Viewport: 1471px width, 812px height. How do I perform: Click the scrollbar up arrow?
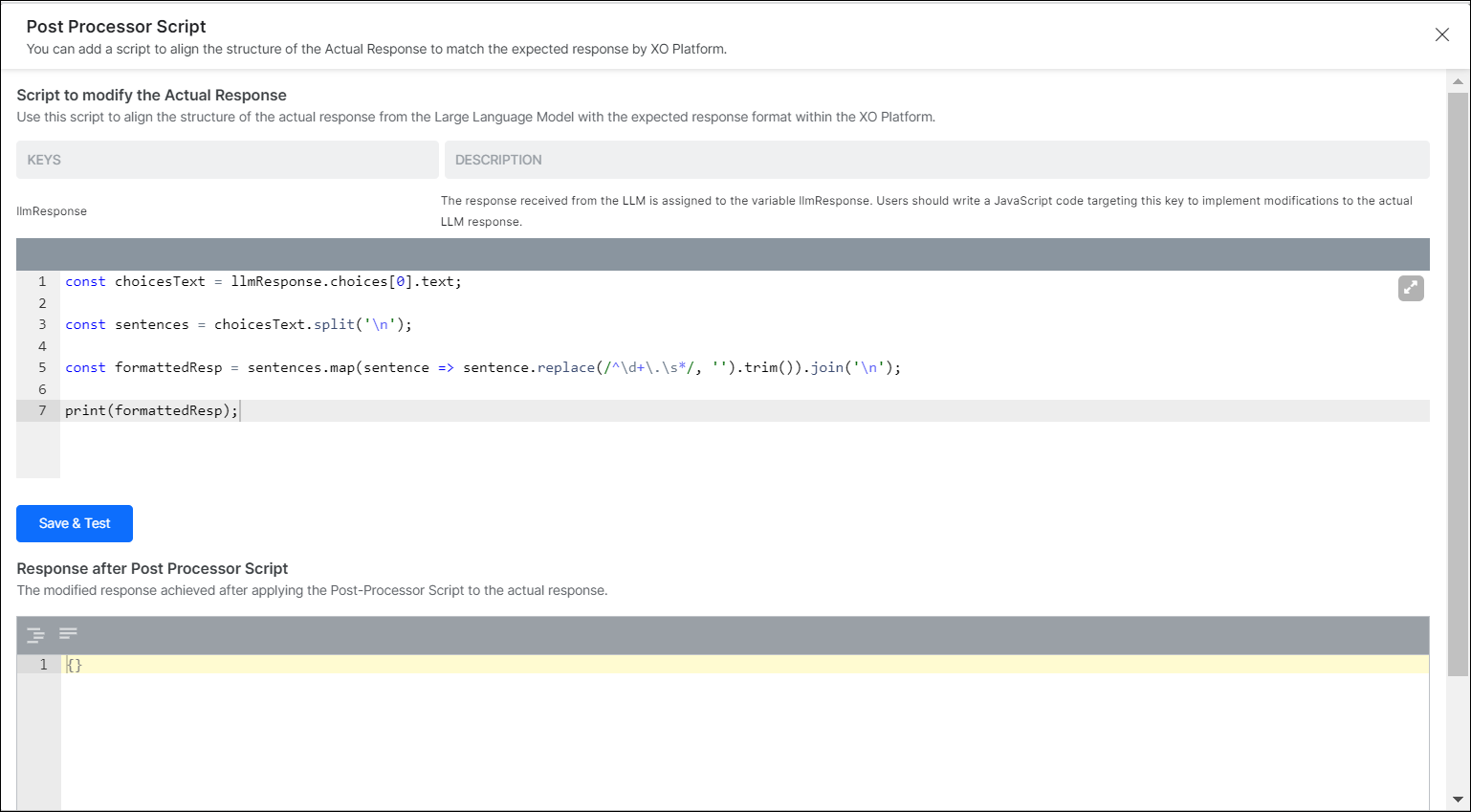[1460, 81]
